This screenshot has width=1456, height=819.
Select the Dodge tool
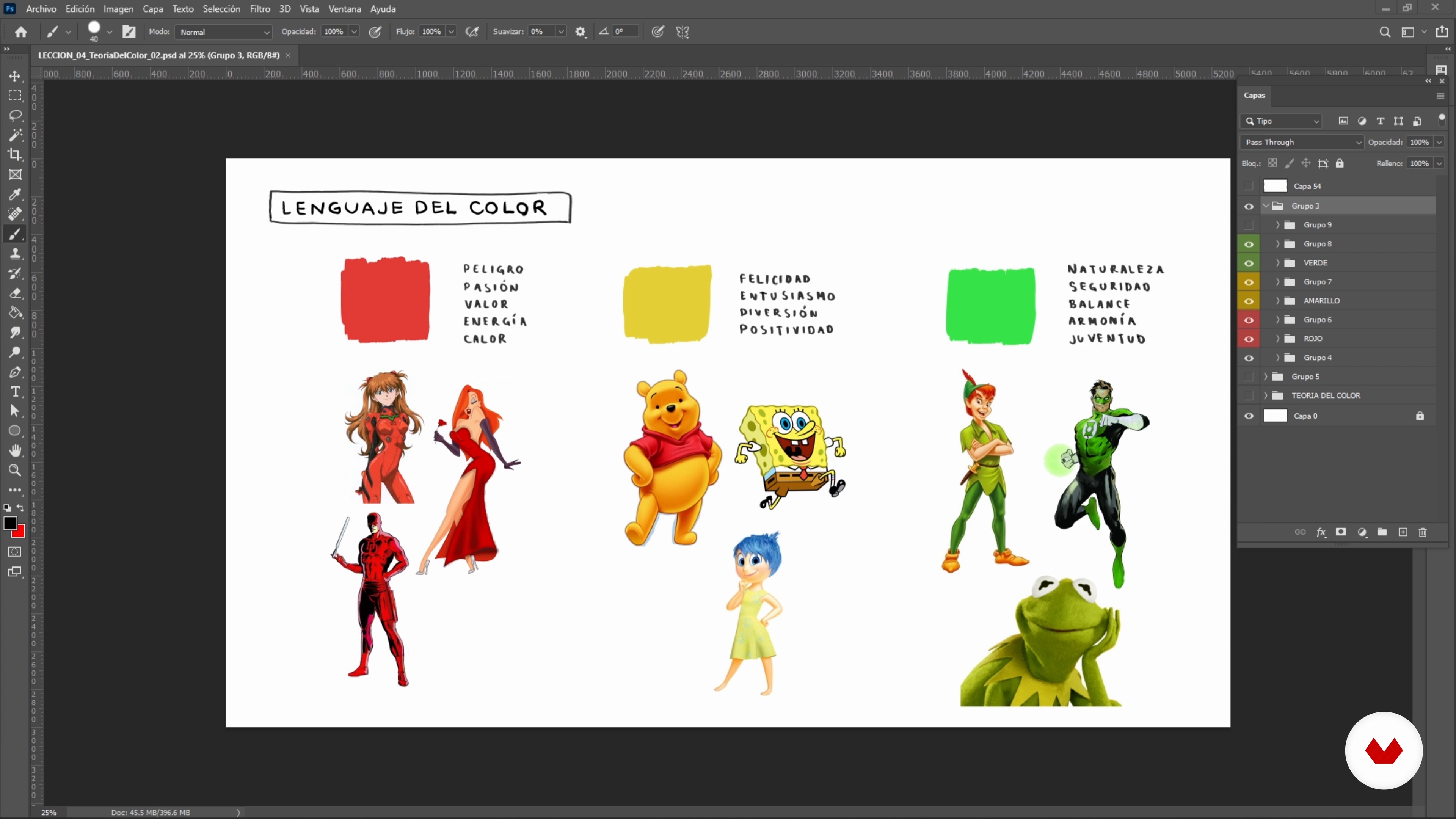pos(15,352)
